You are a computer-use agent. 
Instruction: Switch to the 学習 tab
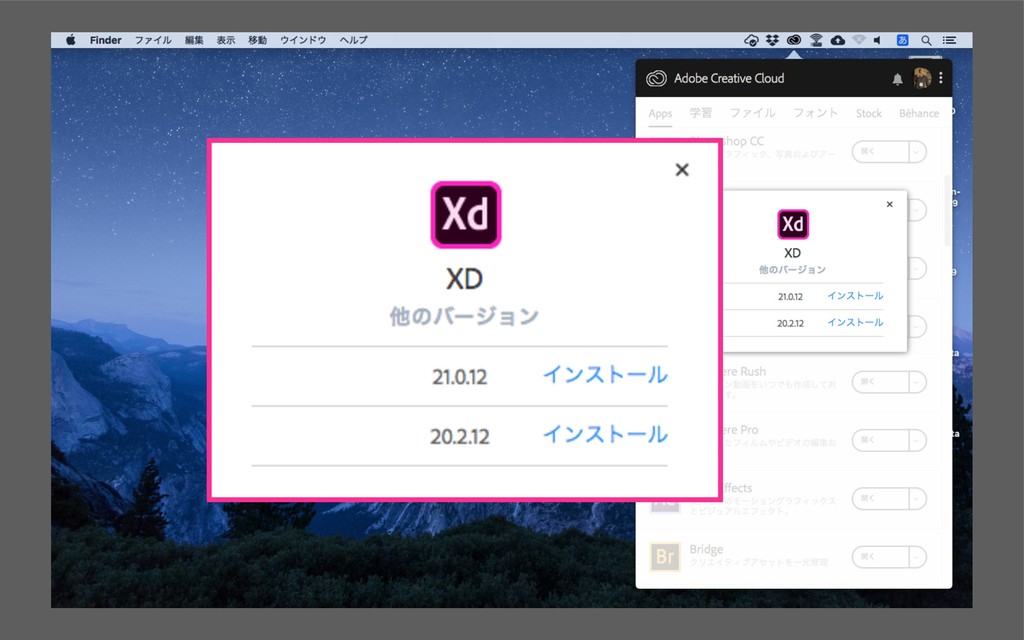[x=701, y=113]
